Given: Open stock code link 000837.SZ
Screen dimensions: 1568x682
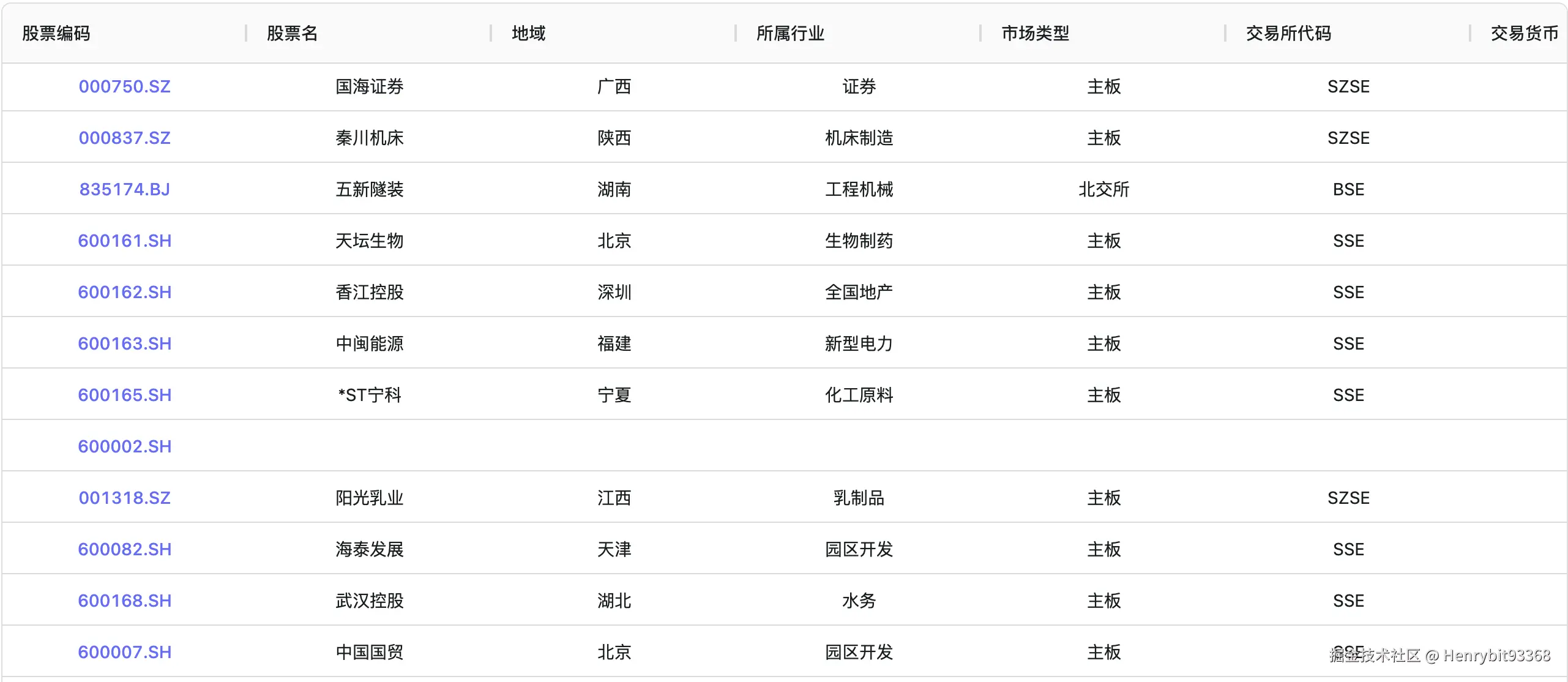Looking at the screenshot, I should (x=124, y=138).
